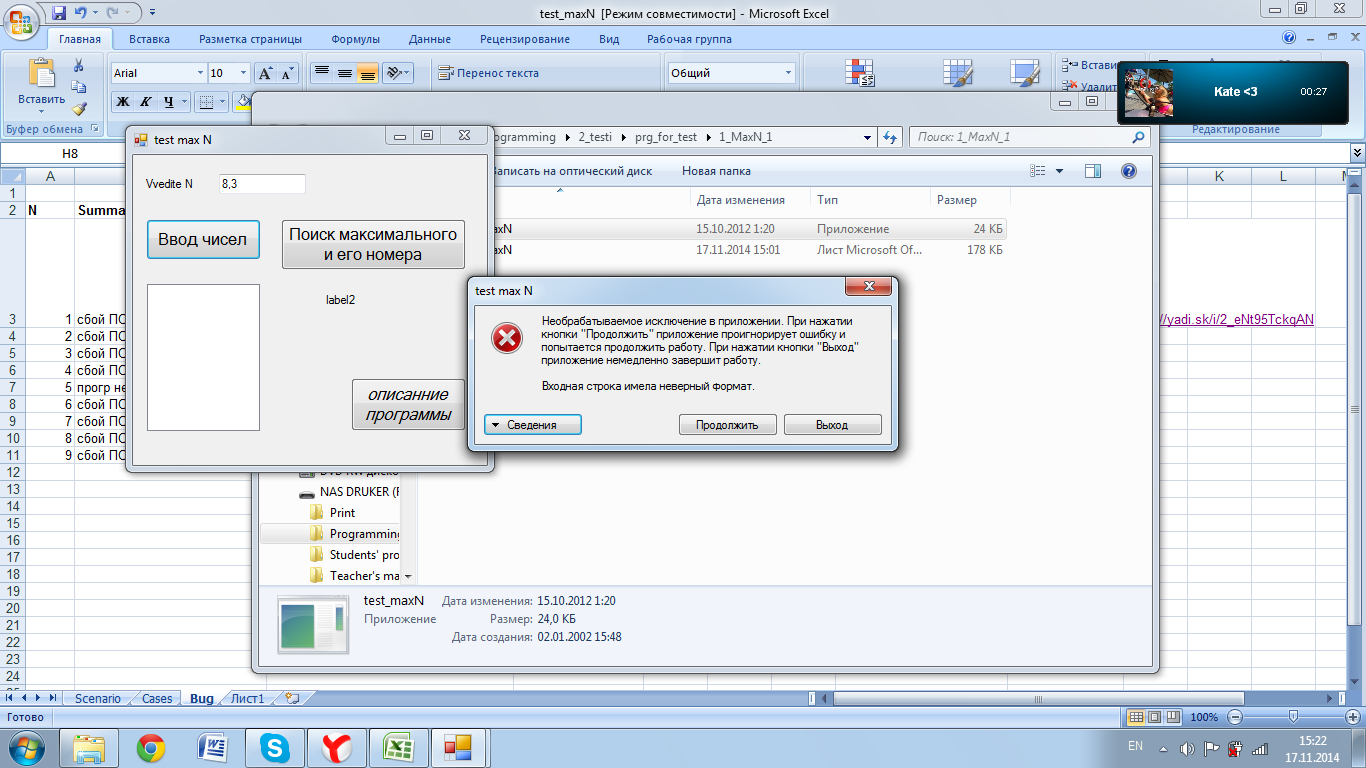The width and height of the screenshot is (1366, 768).
Task: Open the Общий number format dropdown
Action: click(x=732, y=73)
